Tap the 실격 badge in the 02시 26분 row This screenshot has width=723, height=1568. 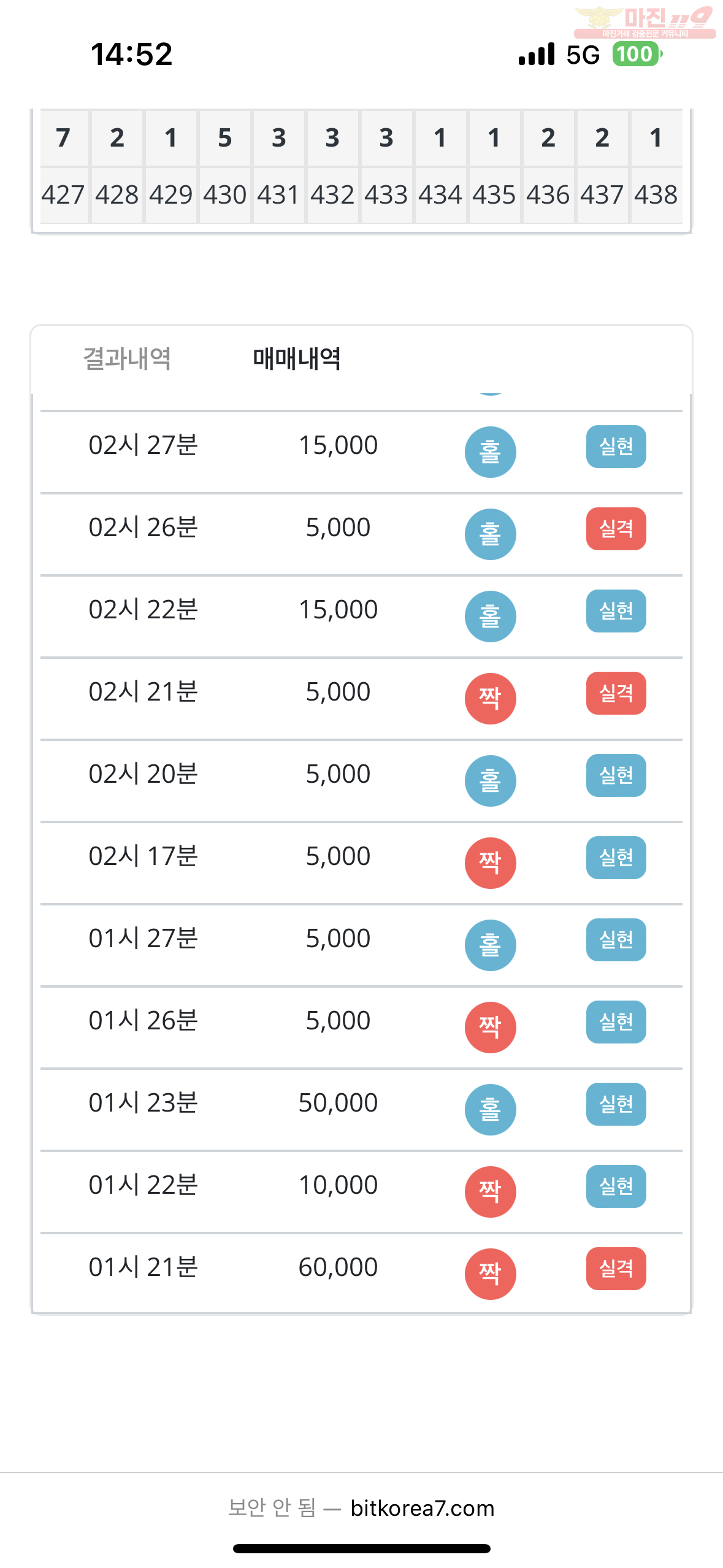[616, 529]
